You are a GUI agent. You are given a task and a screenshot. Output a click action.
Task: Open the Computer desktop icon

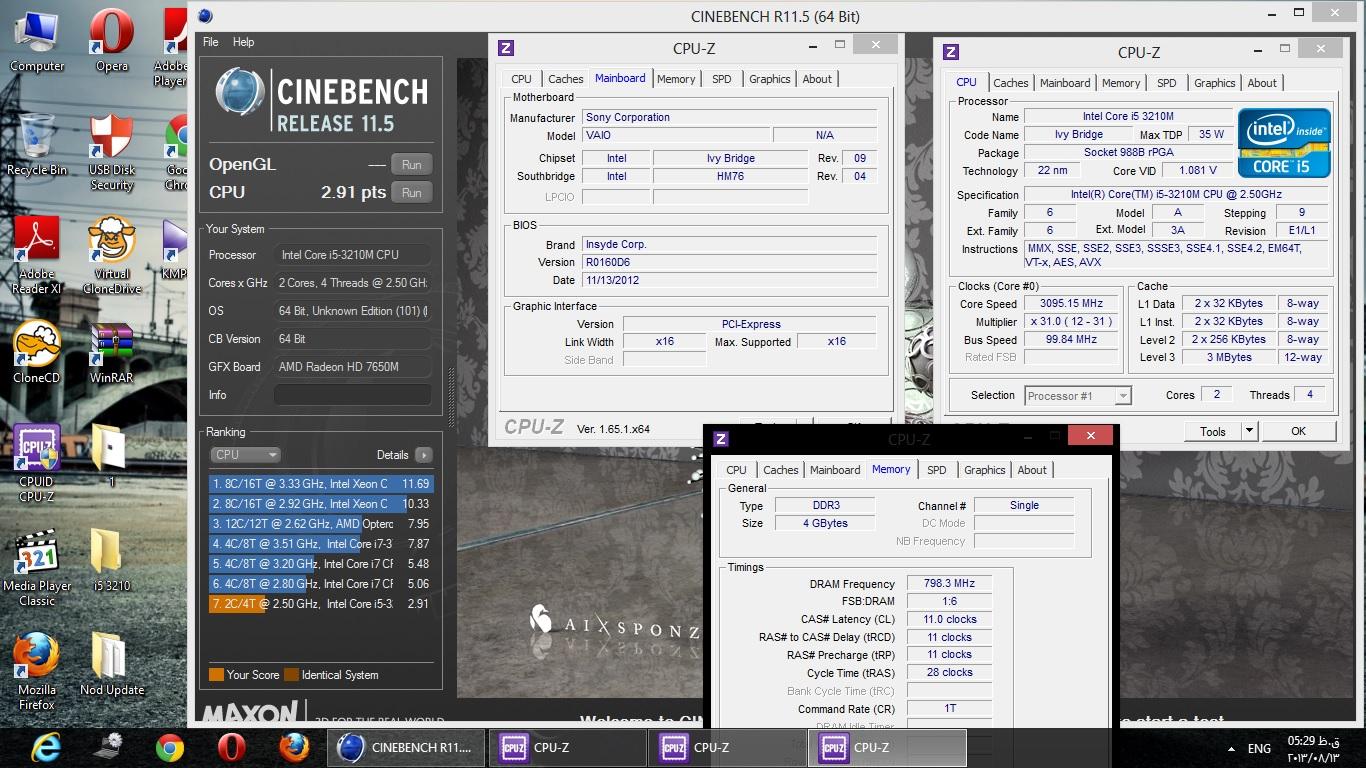[37, 40]
